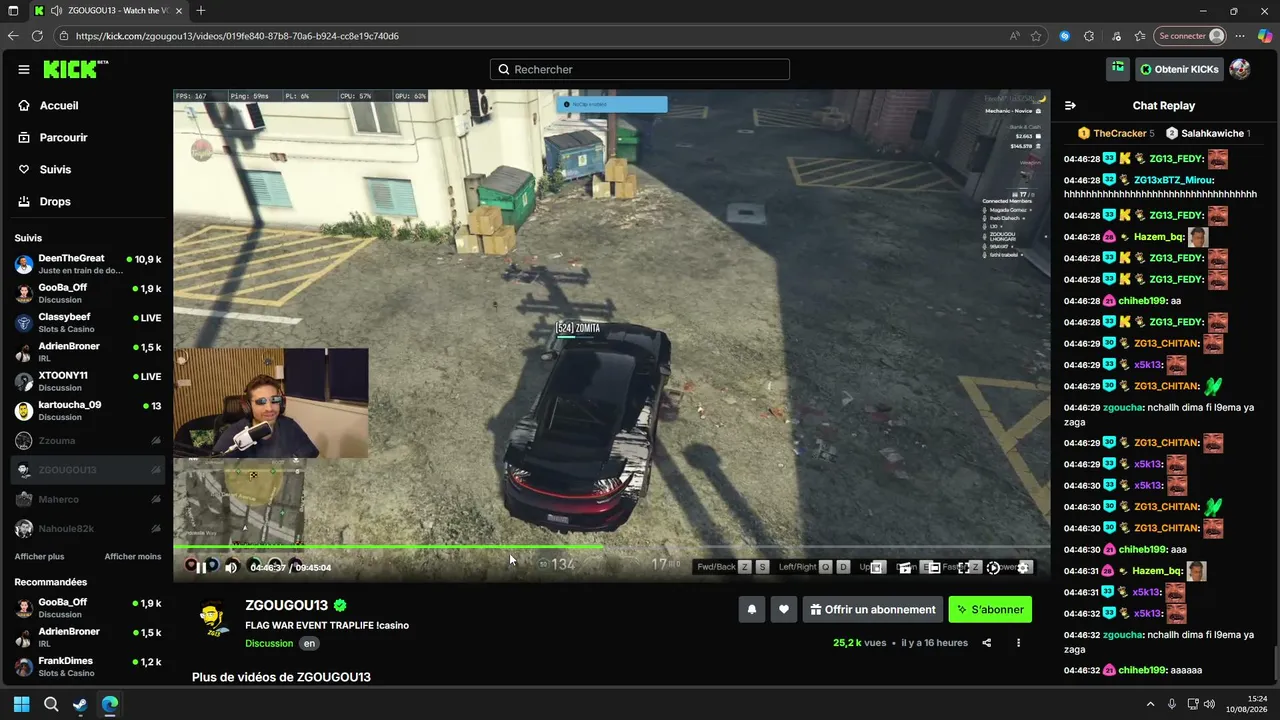This screenshot has width=1280, height=720.
Task: Toggle Read Aloud in address bar
Action: [1015, 36]
